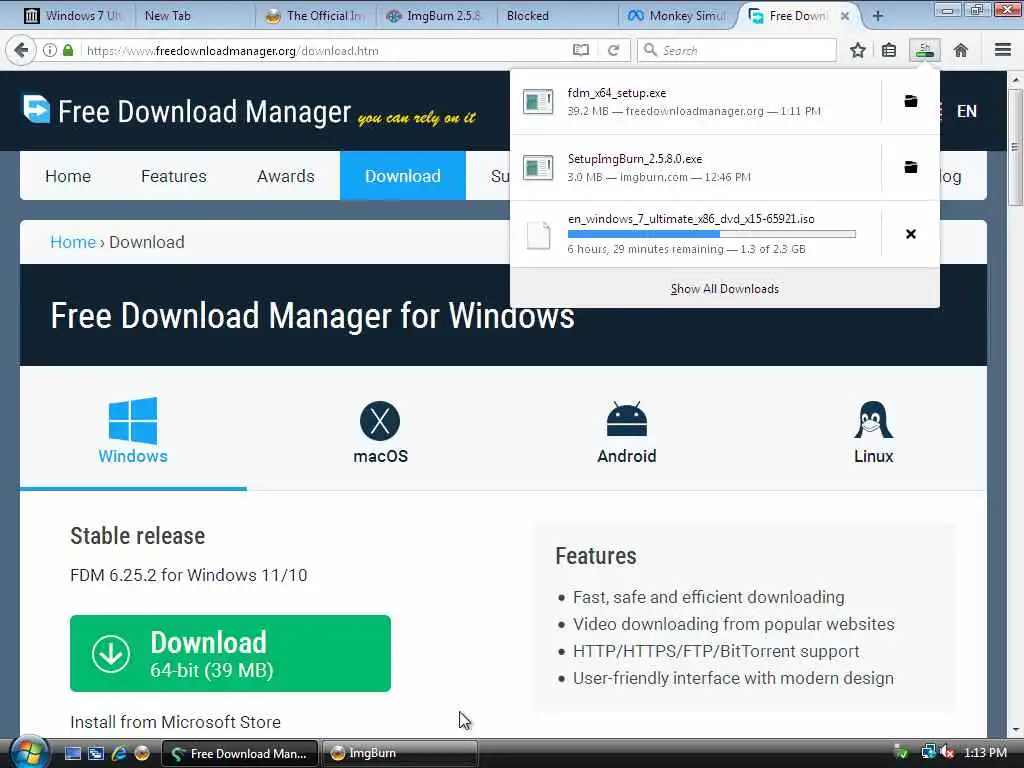Image resolution: width=1024 pixels, height=768 pixels.
Task: Show All Downloads
Action: tap(724, 289)
